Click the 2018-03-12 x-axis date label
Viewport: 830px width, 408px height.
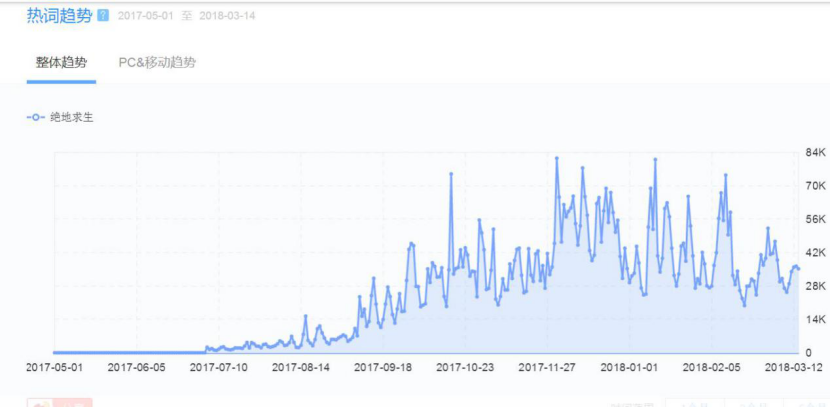(x=792, y=367)
